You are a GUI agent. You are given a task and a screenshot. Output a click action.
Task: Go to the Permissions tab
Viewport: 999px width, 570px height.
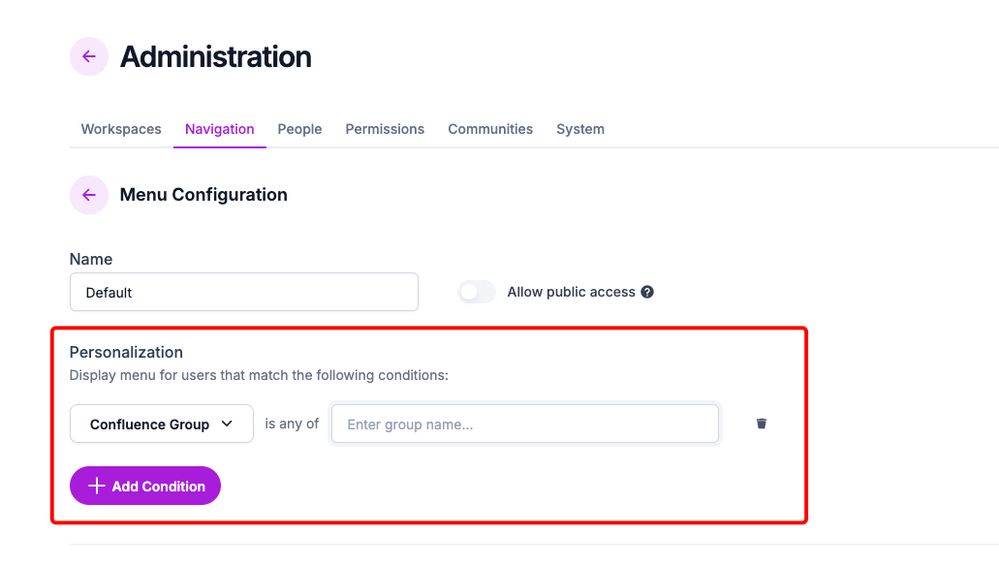tap(385, 129)
